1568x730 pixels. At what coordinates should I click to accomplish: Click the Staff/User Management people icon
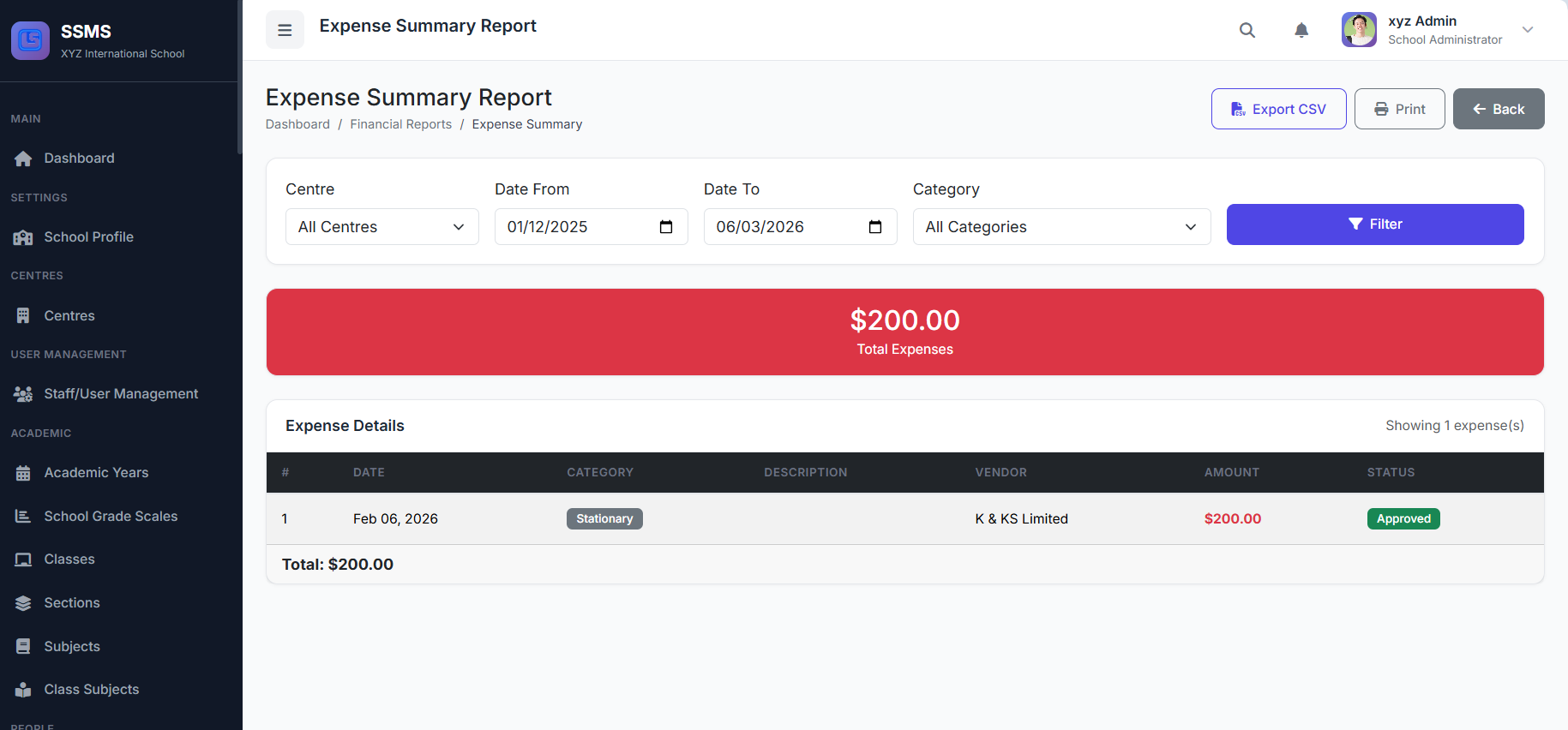(x=23, y=394)
